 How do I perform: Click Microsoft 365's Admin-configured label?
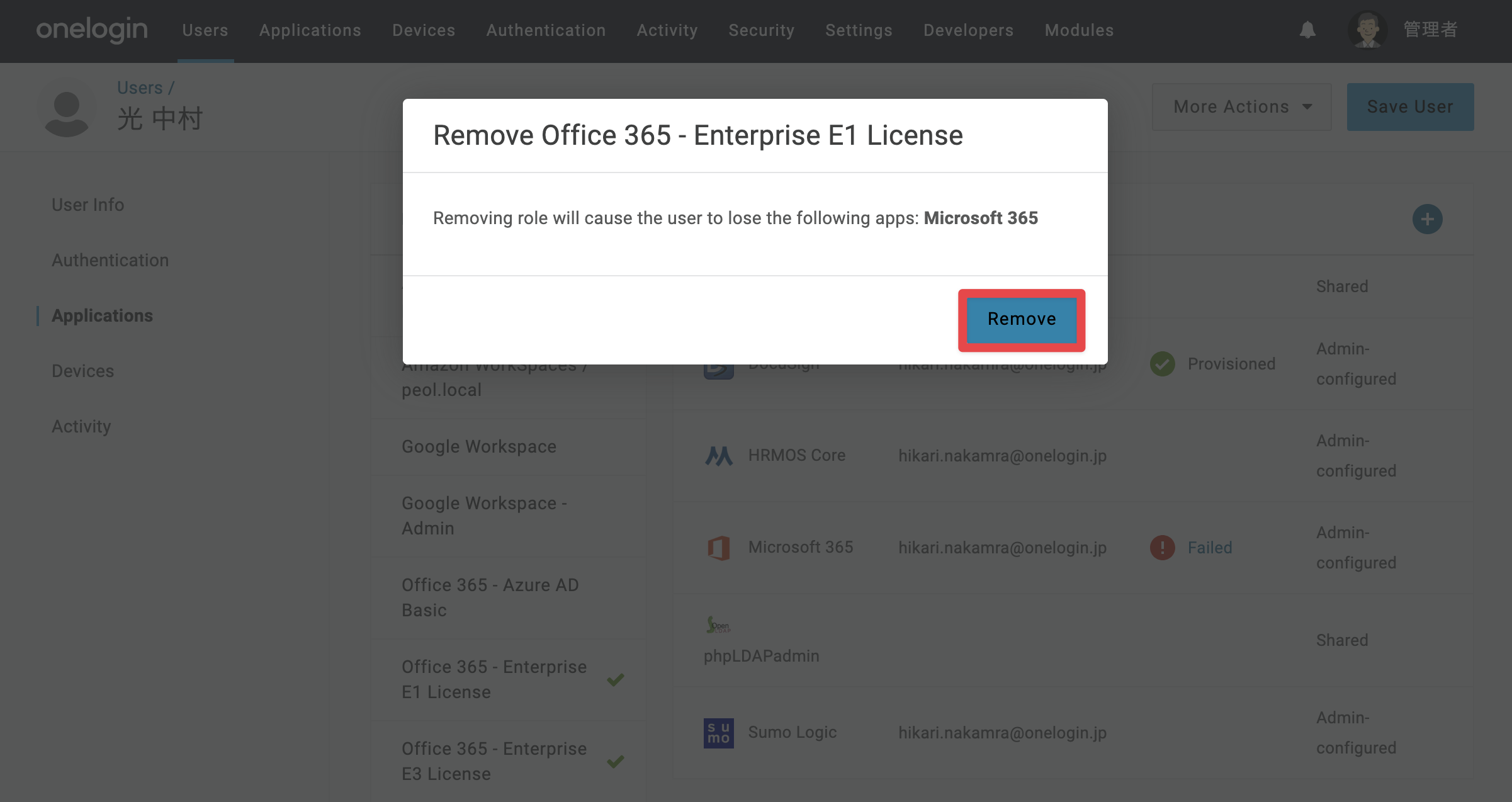1357,548
